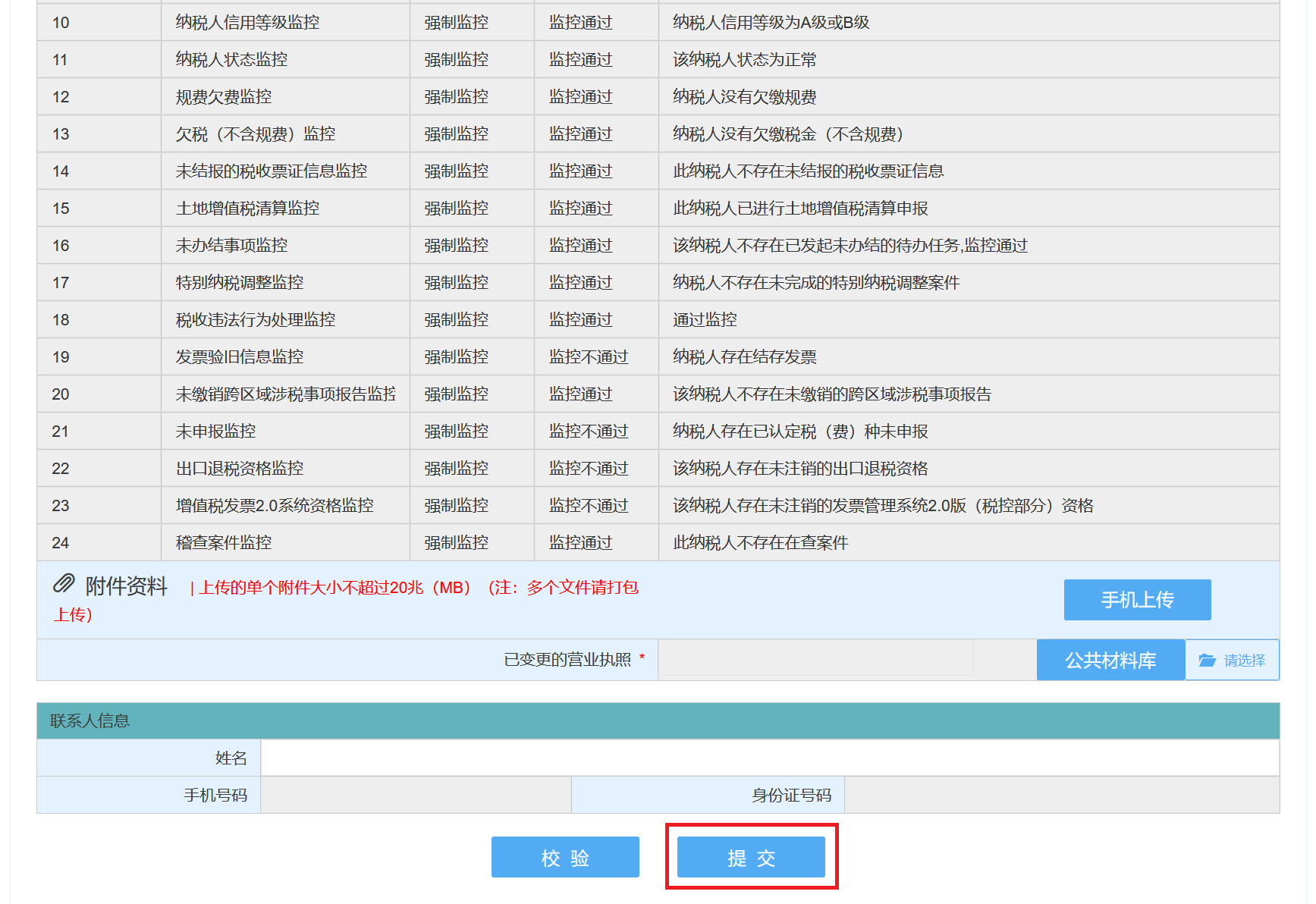Click message 纳税人信用等级为A级或B级
1316x904 pixels.
771,22
